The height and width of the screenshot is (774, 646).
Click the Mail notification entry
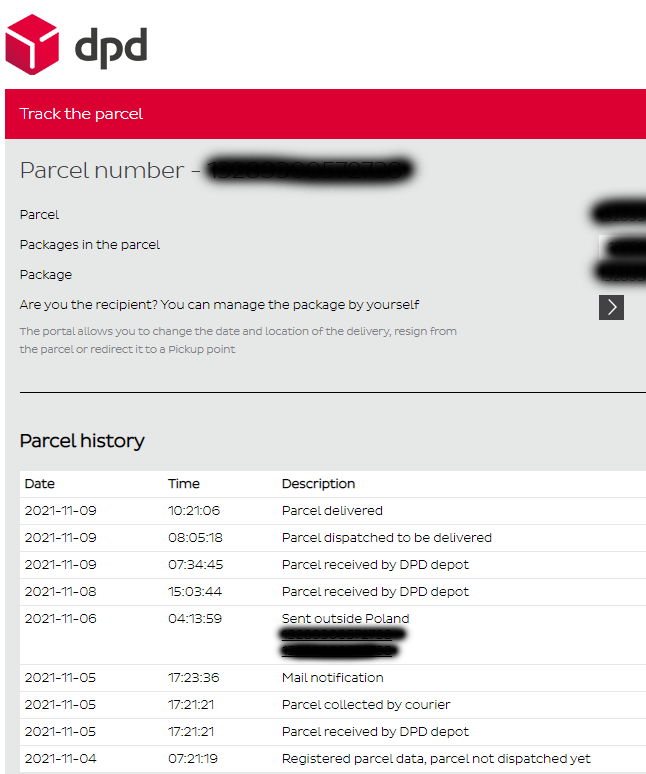pyautogui.click(x=332, y=678)
